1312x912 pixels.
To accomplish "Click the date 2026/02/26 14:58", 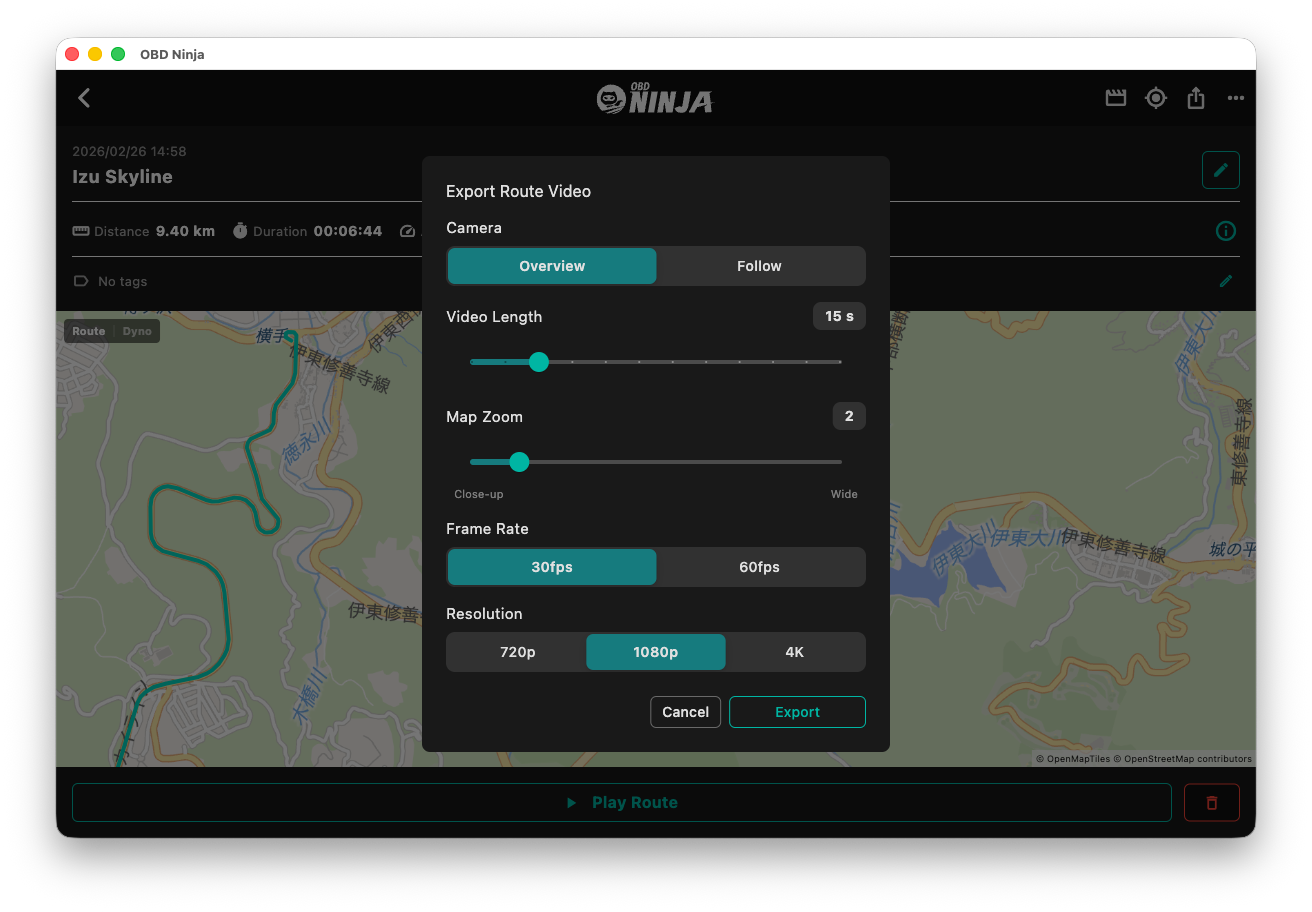I will [x=129, y=152].
